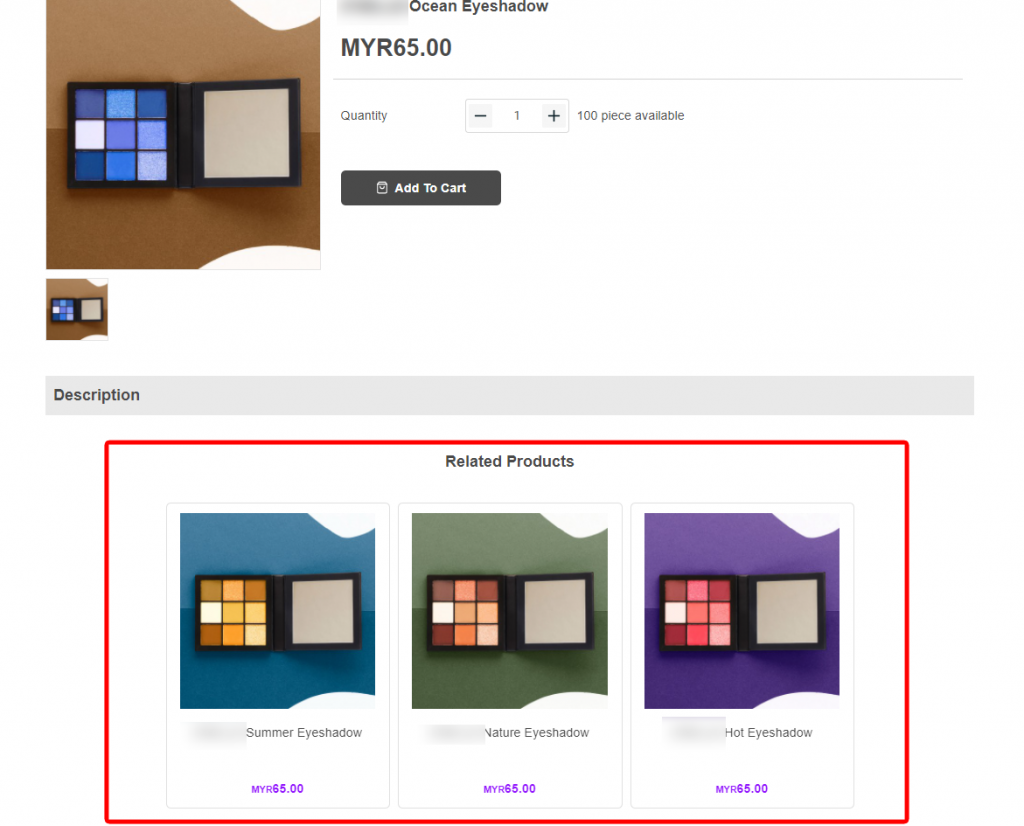Open the Summer Eyeshadow product image
The width and height of the screenshot is (1024, 826).
tap(278, 611)
